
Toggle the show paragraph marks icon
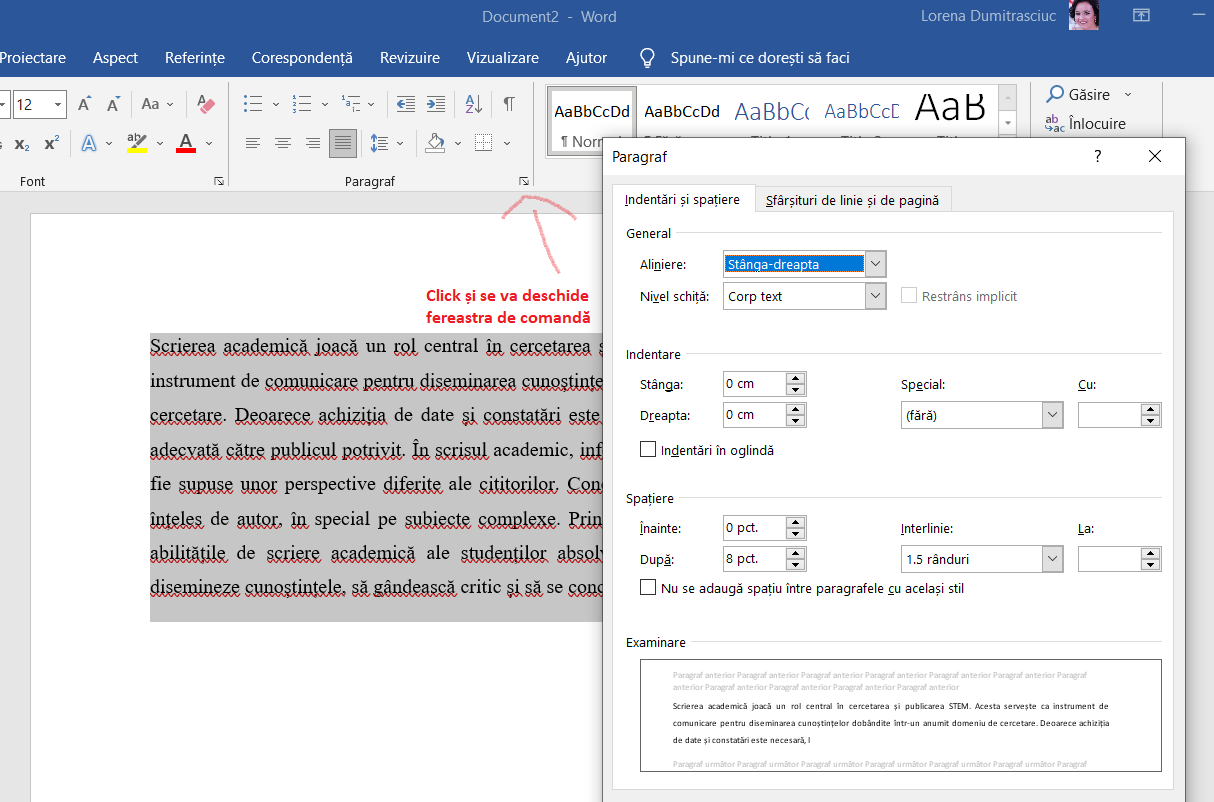click(x=509, y=104)
